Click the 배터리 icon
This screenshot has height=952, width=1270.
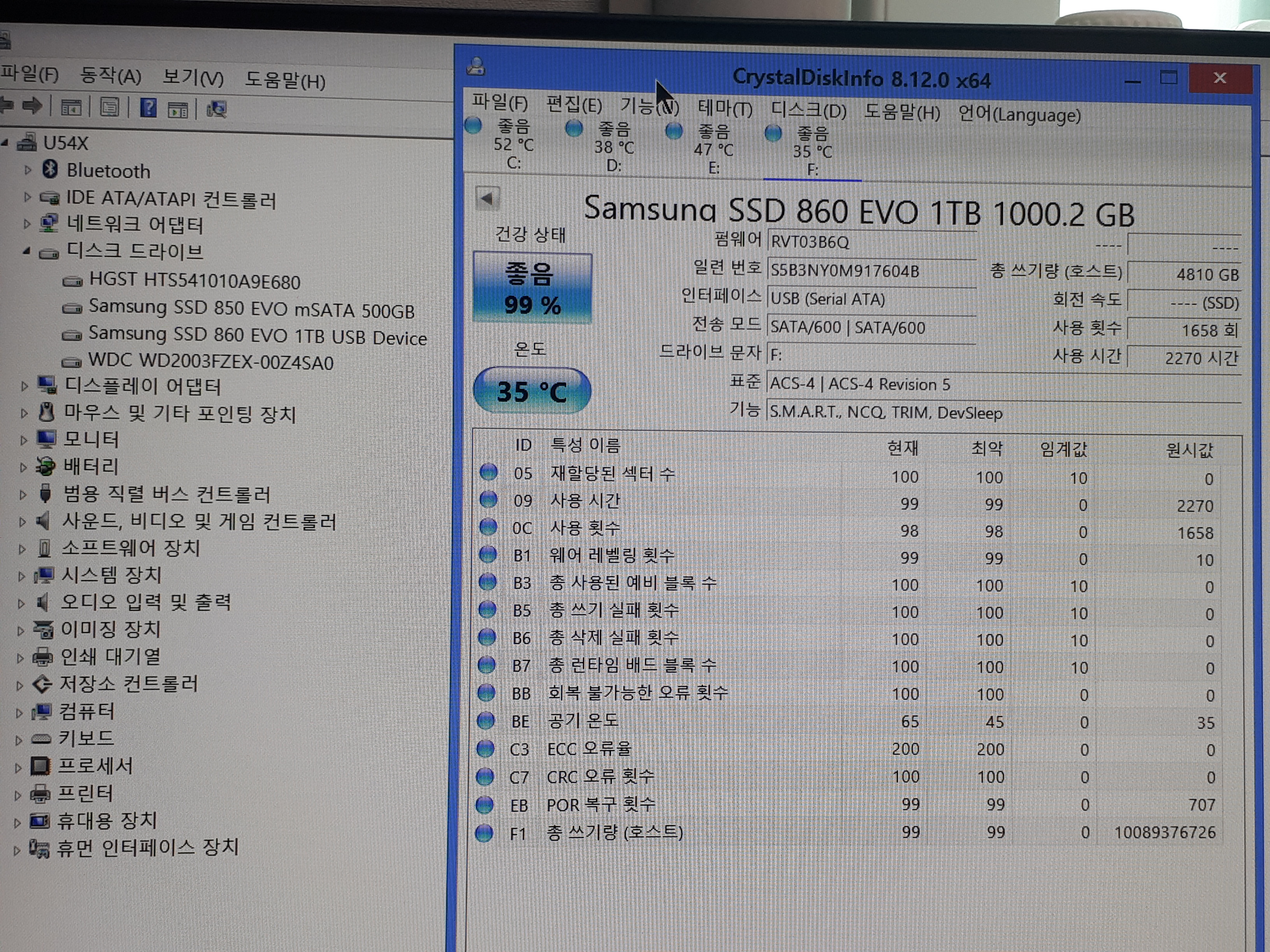[x=45, y=466]
